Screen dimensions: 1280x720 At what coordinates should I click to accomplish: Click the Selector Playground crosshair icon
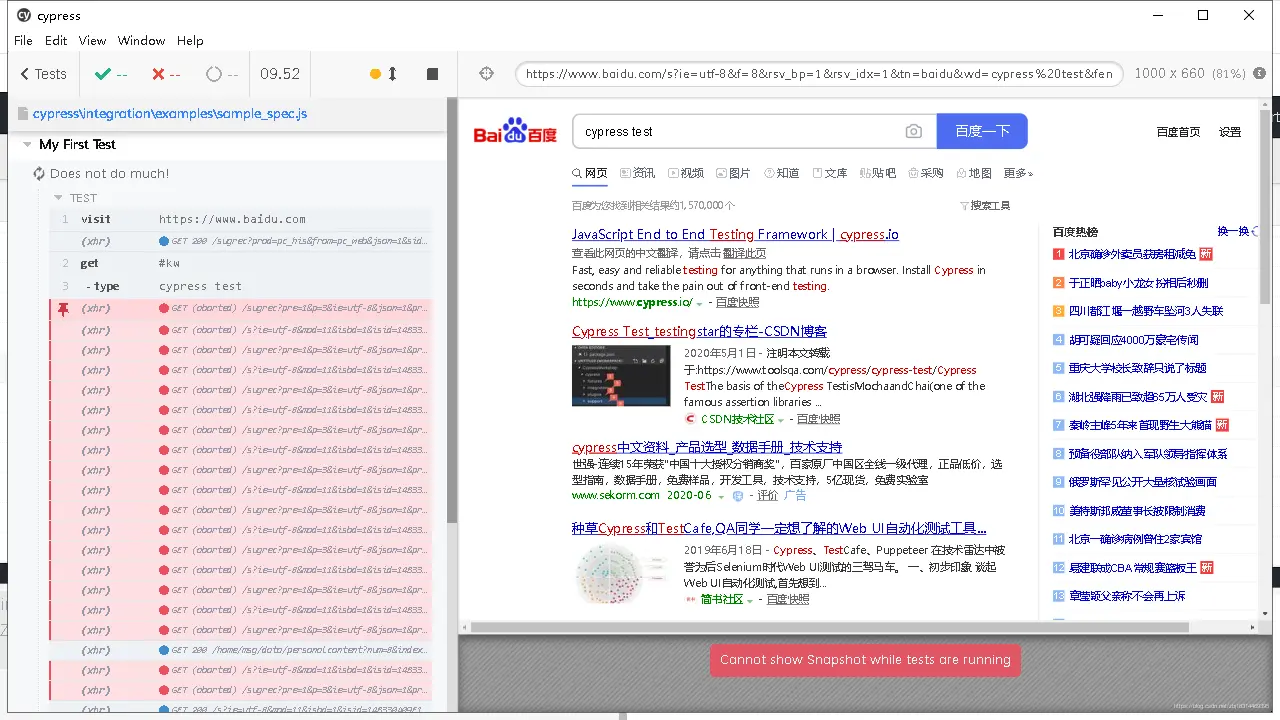pos(486,73)
